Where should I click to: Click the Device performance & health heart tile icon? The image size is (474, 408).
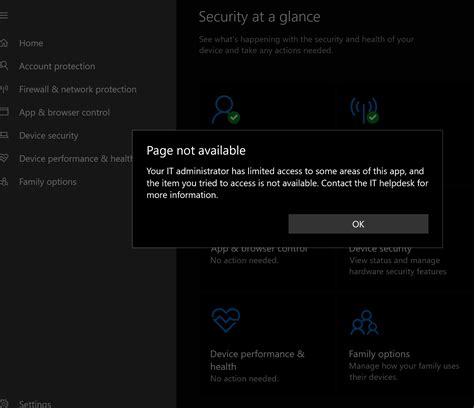click(226, 320)
